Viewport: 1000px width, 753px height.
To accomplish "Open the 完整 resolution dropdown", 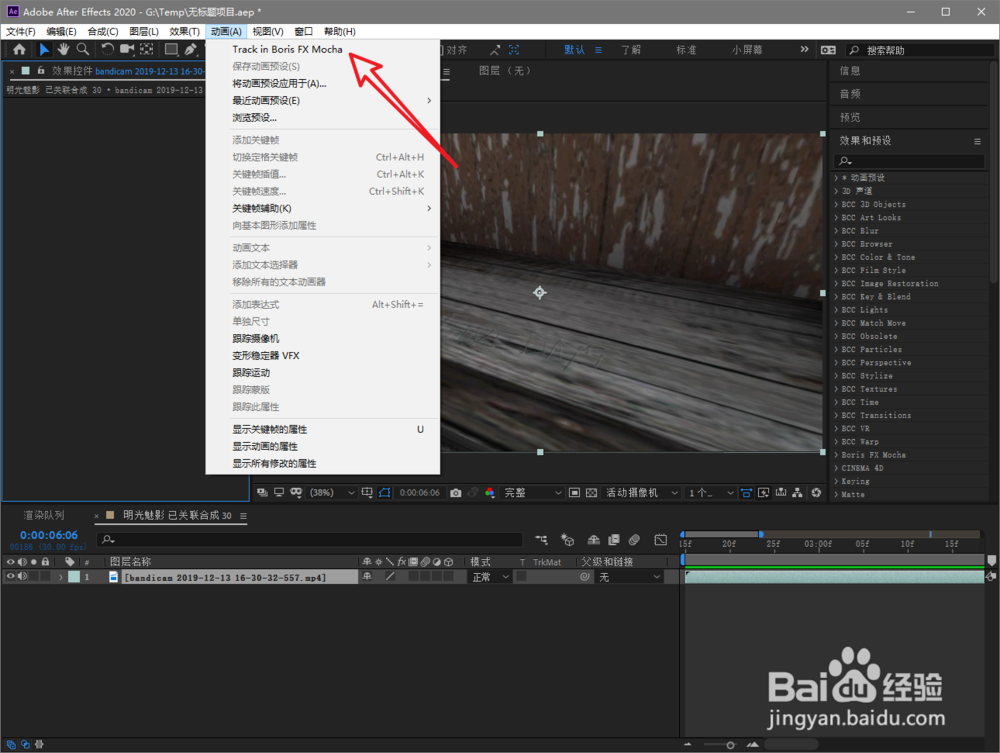I will [x=533, y=493].
